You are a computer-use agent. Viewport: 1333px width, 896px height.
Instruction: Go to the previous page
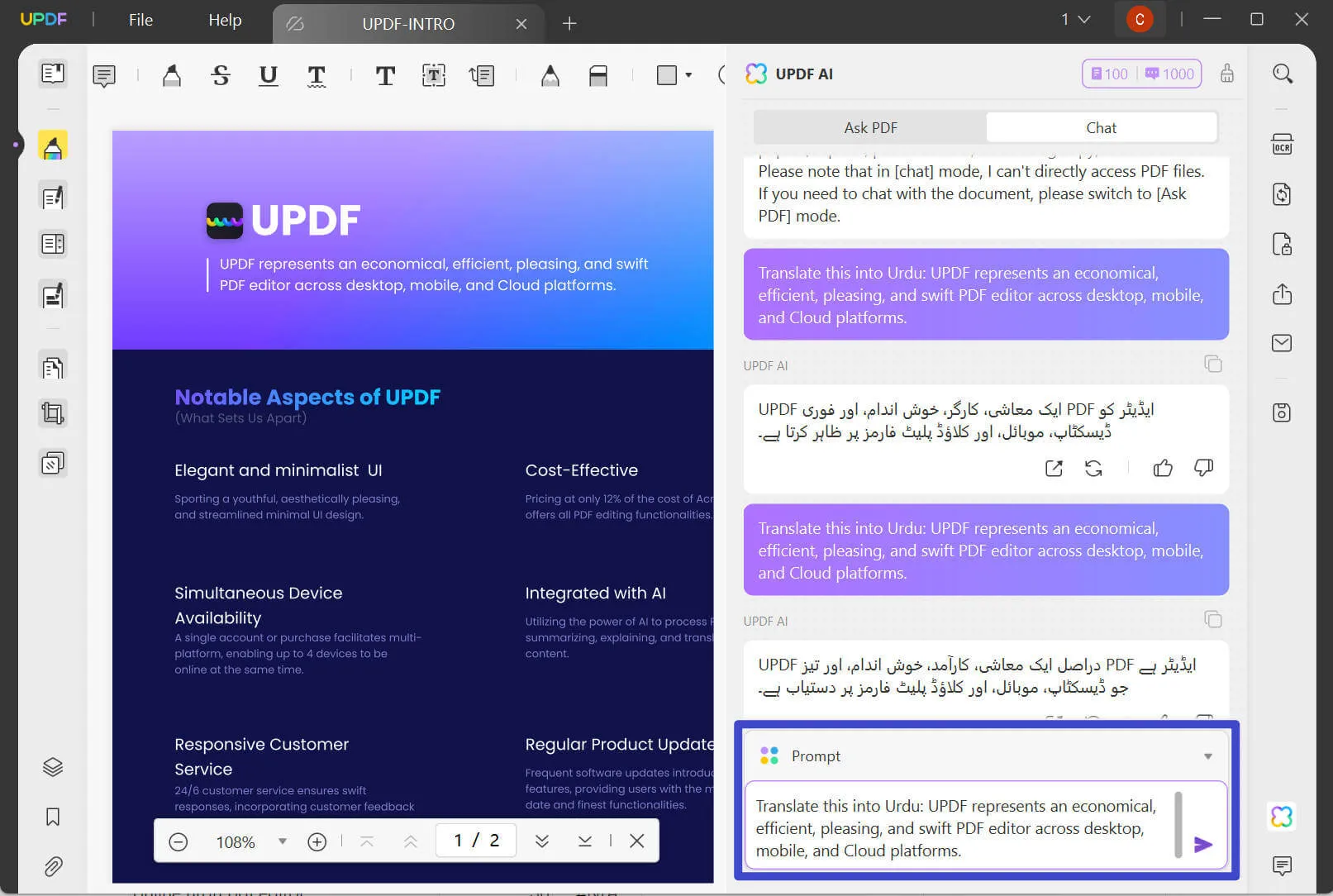411,841
